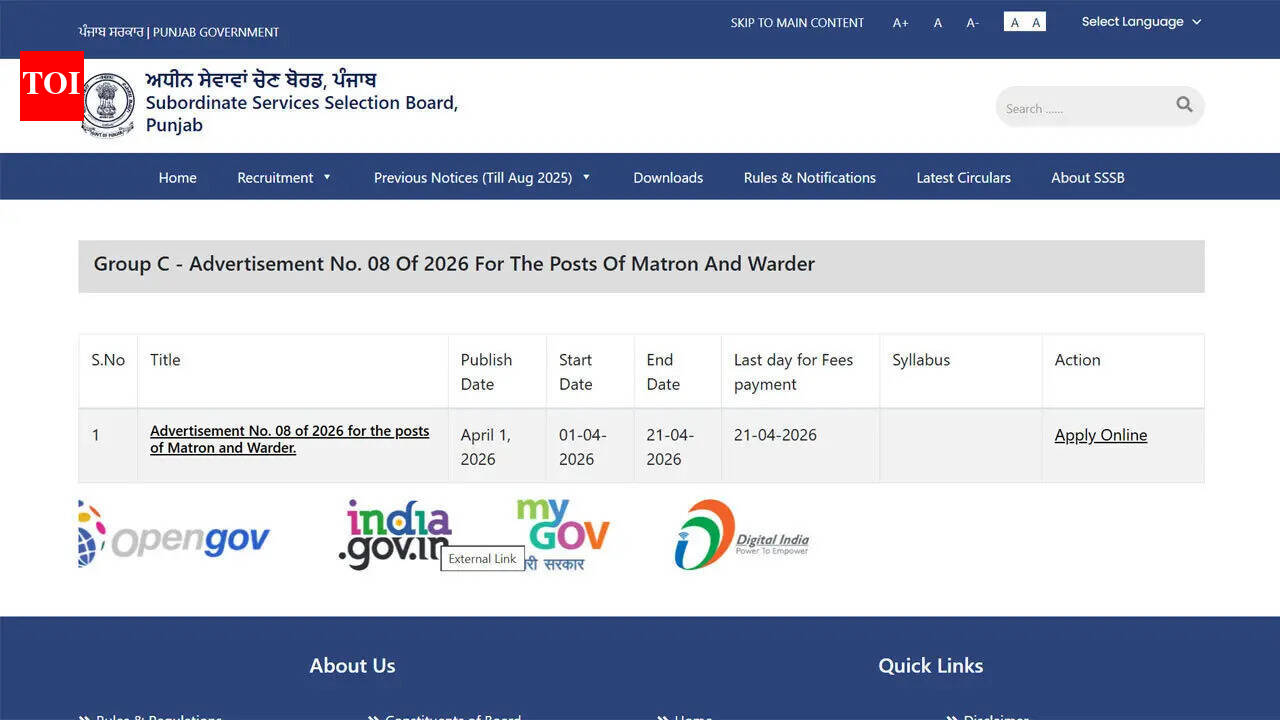Open the Digital India logo link
The width and height of the screenshot is (1280, 720).
point(741,536)
